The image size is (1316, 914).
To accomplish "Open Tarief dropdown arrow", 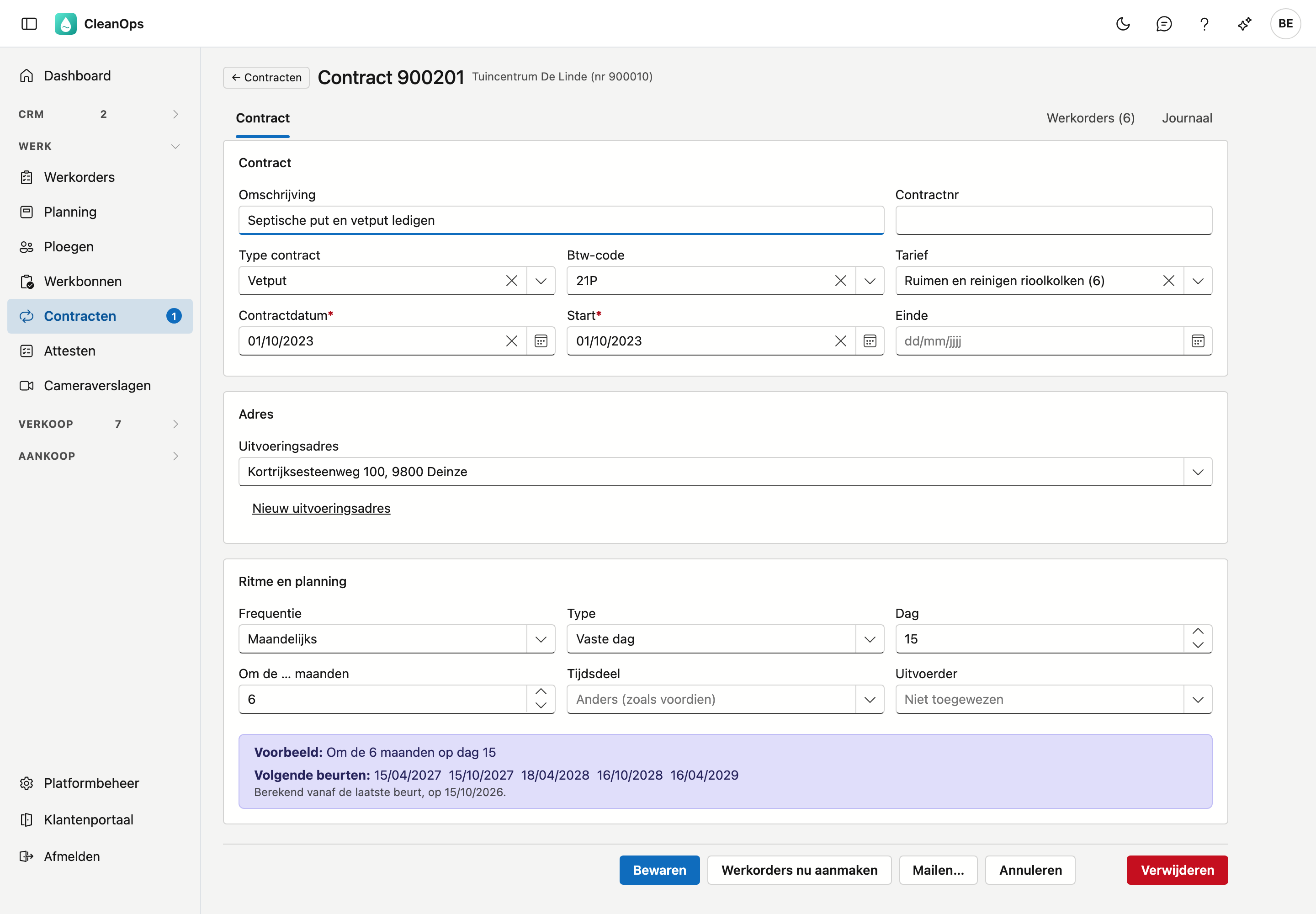I will pyautogui.click(x=1198, y=281).
